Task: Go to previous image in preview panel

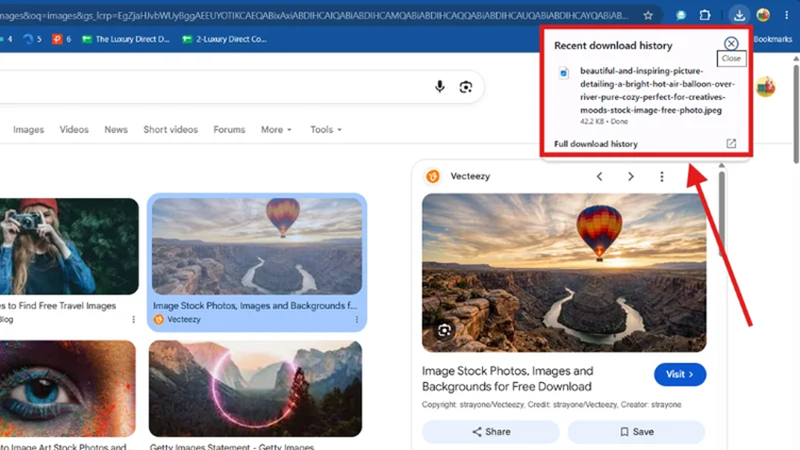Action: point(599,177)
